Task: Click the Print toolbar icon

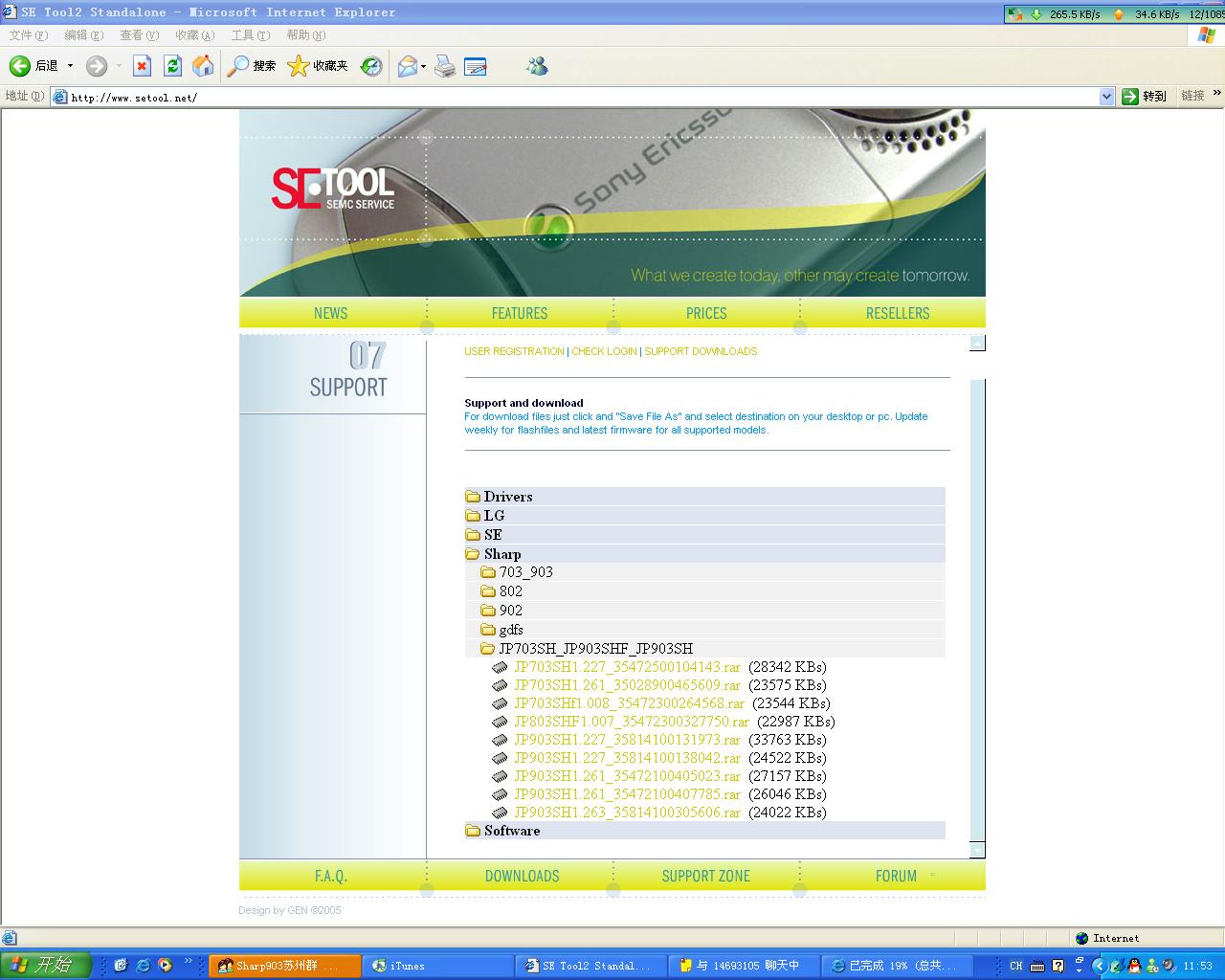Action: pos(445,66)
